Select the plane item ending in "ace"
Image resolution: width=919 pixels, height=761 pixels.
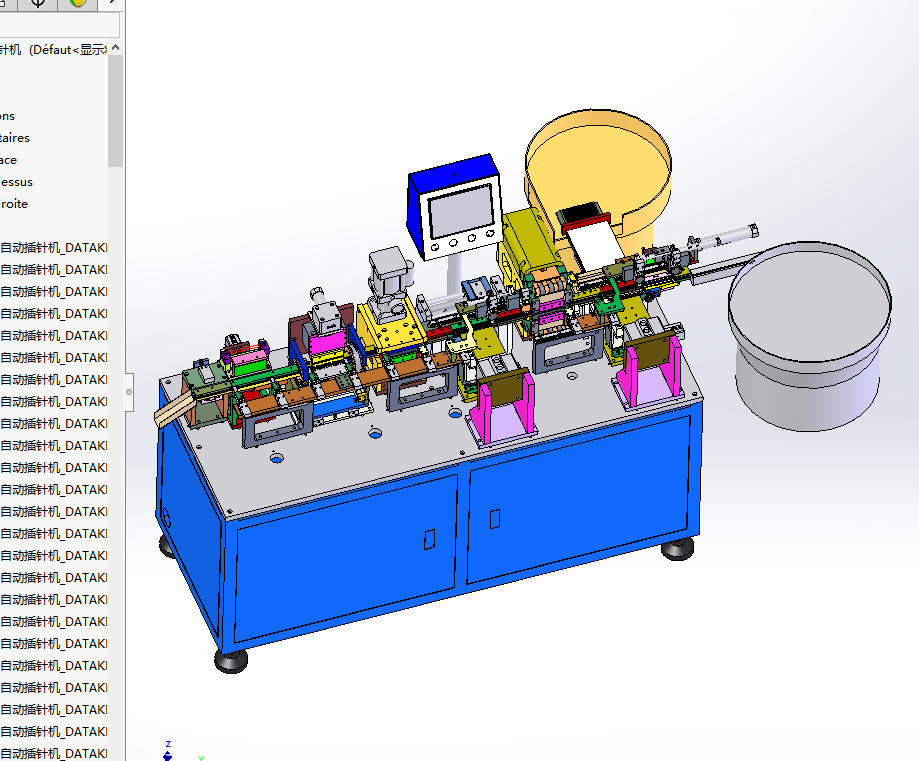[9, 160]
